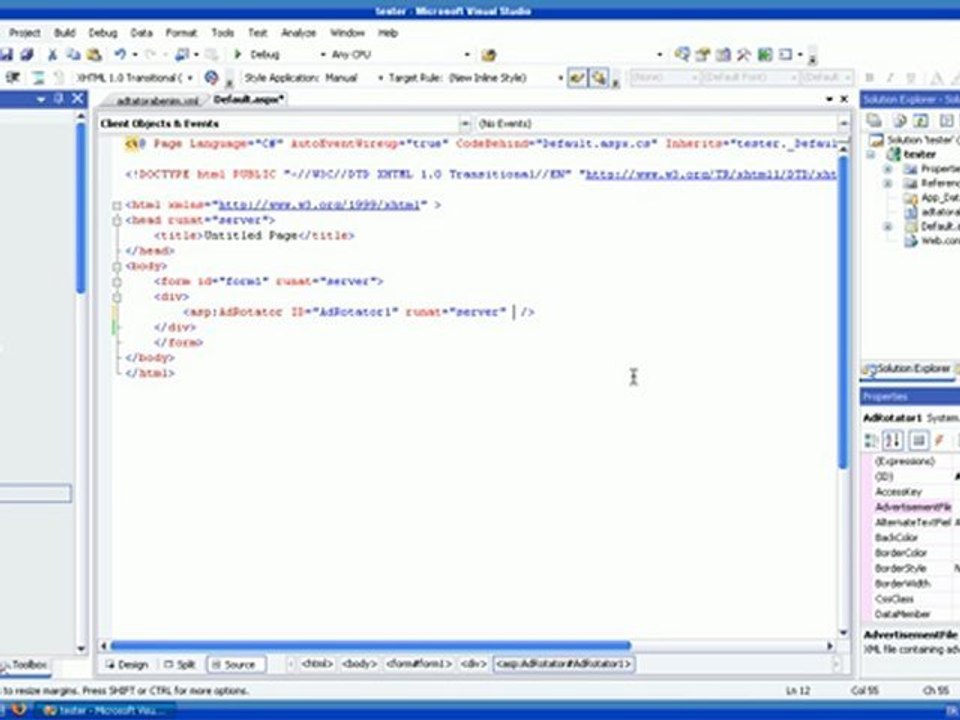Click pin icon on left Toolbox panel
This screenshot has width=960, height=720.
tap(59, 99)
